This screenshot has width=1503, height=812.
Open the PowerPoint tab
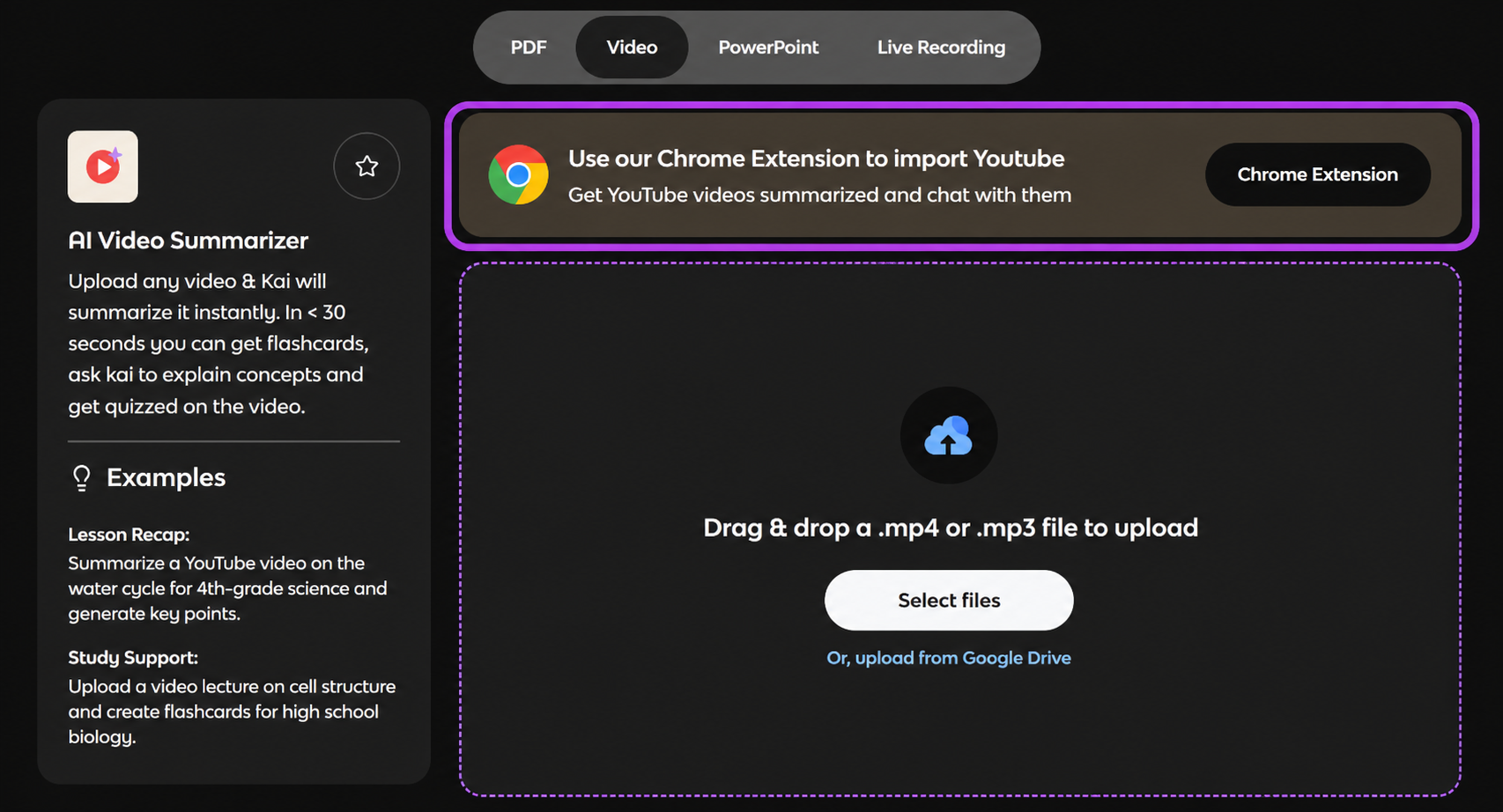click(x=768, y=48)
